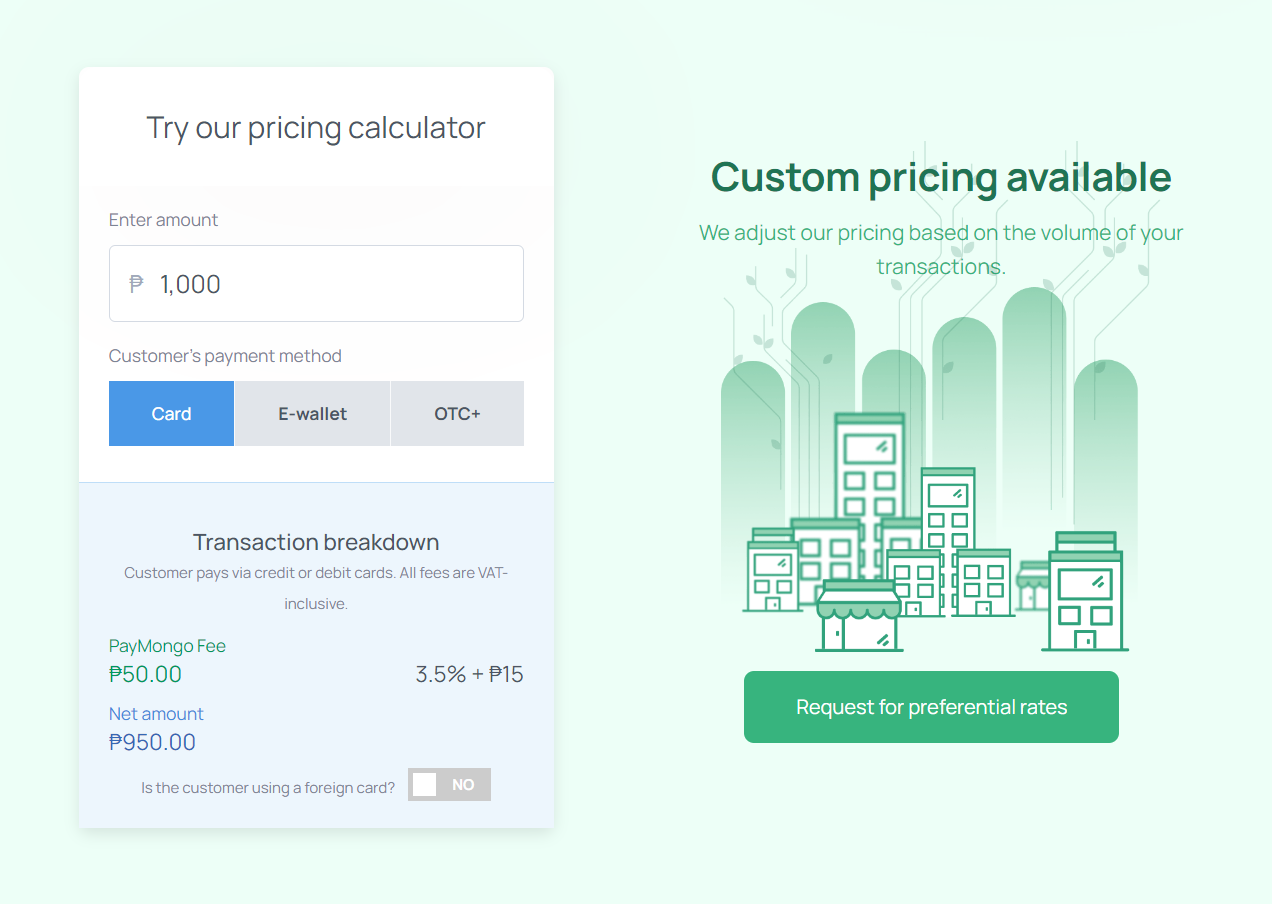
Task: Click the peso sign icon in amount field
Action: point(137,284)
